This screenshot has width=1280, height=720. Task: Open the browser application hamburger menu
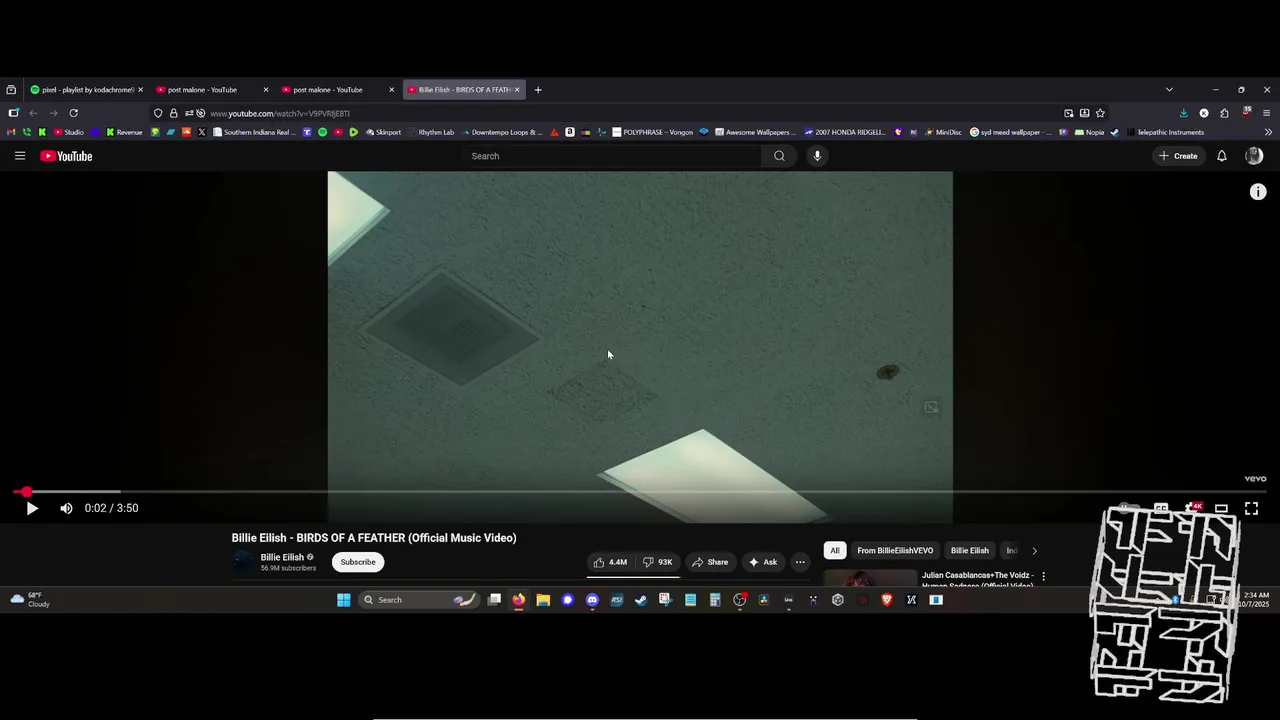click(1266, 113)
